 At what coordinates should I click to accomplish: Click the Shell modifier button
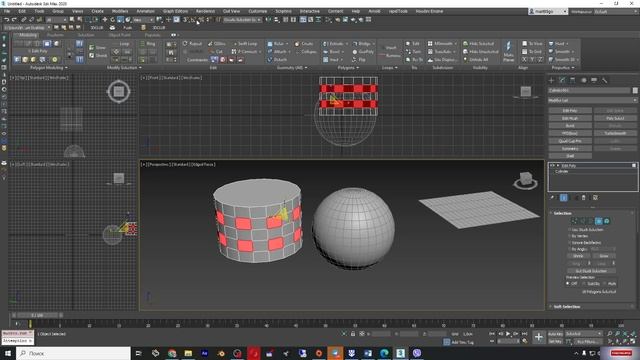[570, 156]
